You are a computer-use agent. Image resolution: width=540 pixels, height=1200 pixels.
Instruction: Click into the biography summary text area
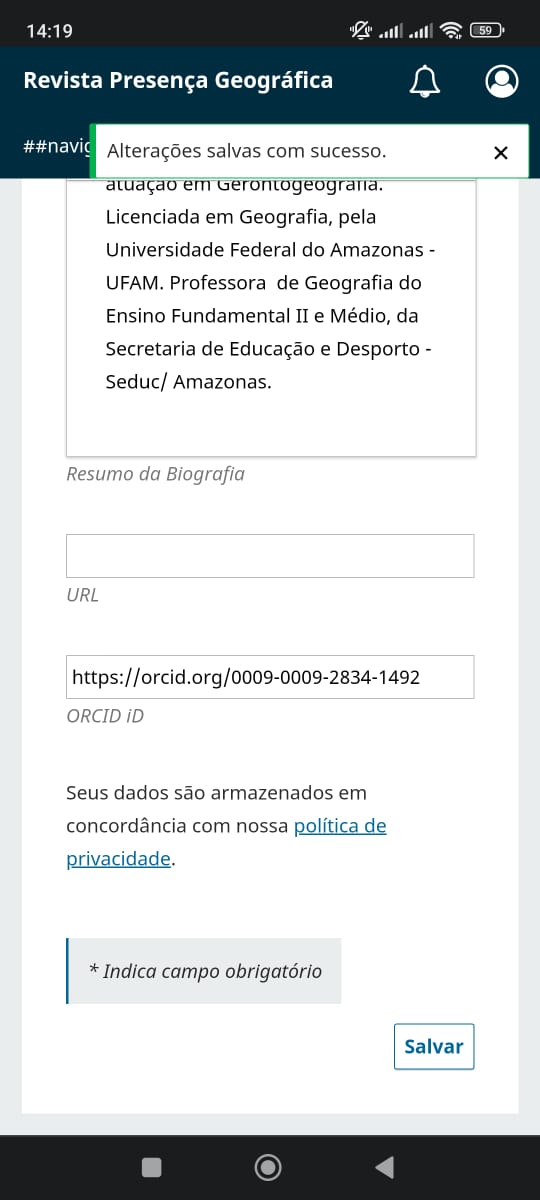pos(271,318)
